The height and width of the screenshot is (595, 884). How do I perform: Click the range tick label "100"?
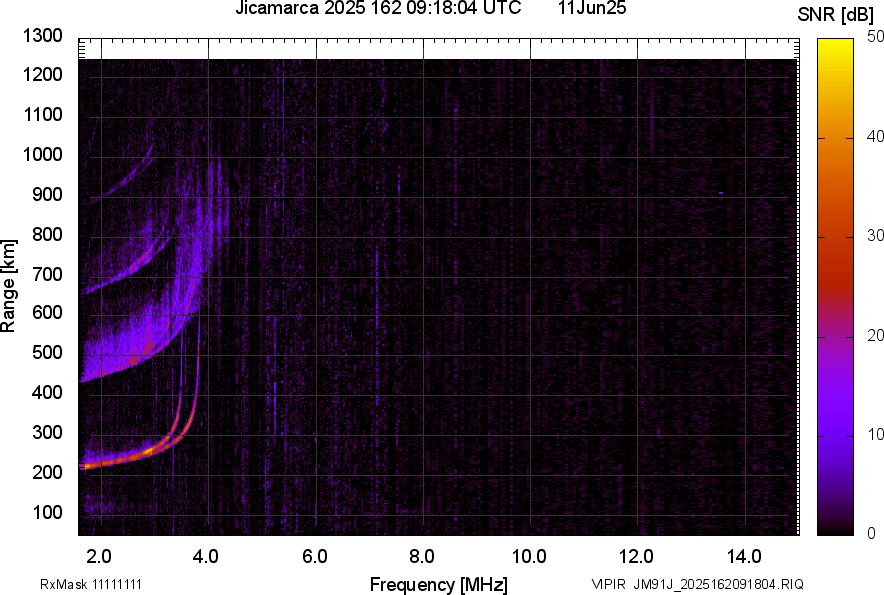click(x=47, y=512)
